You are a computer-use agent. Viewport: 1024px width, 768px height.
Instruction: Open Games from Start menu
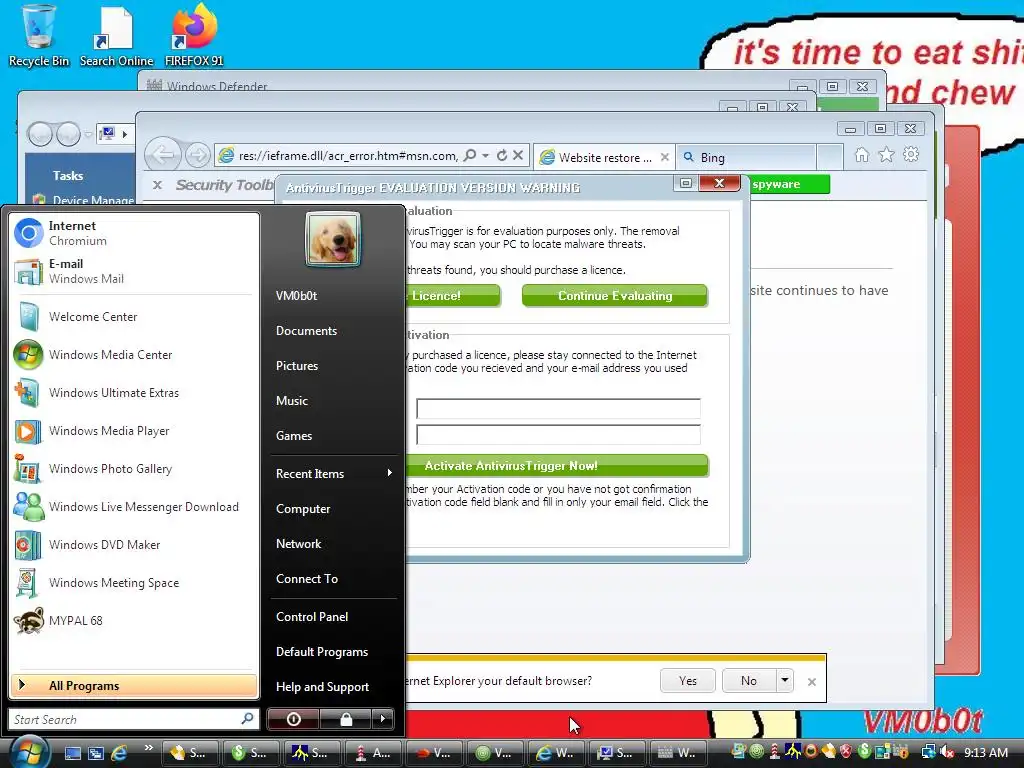tap(294, 436)
